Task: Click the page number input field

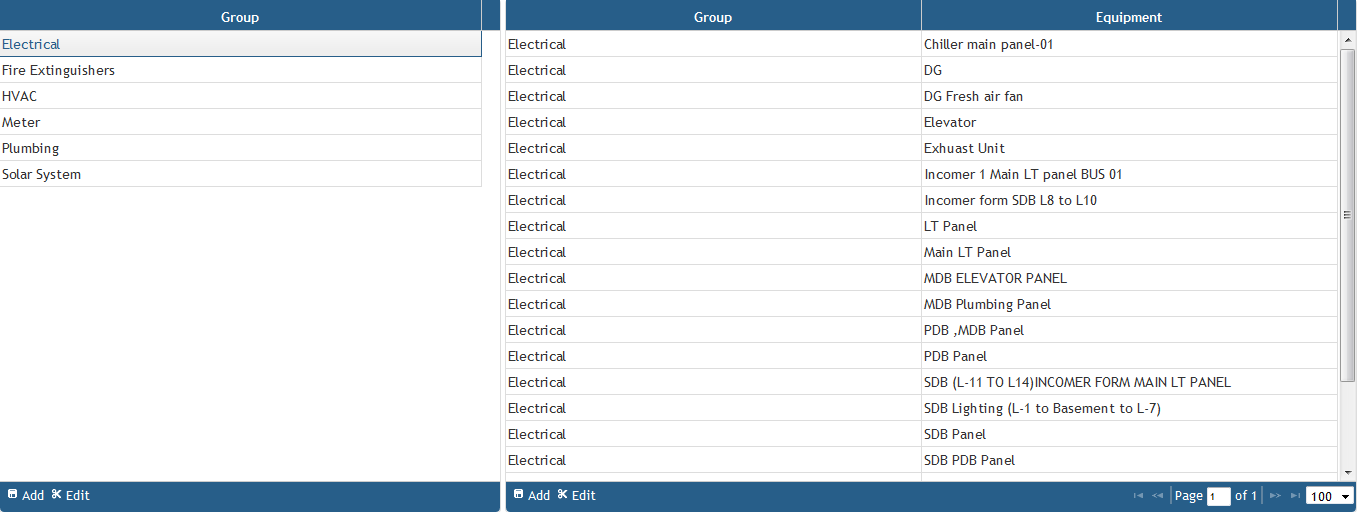Action: point(1218,496)
